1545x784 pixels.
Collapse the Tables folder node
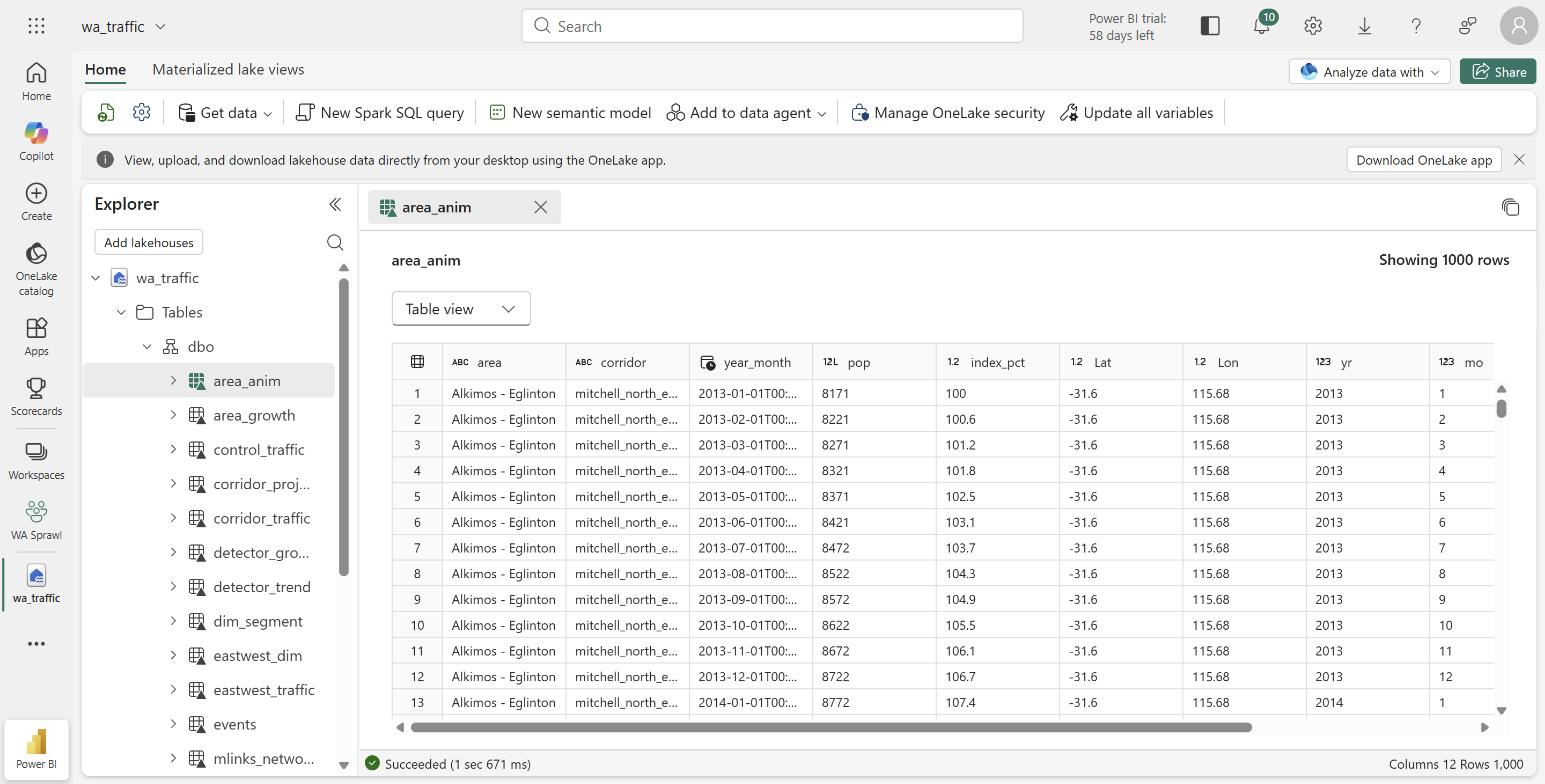121,312
